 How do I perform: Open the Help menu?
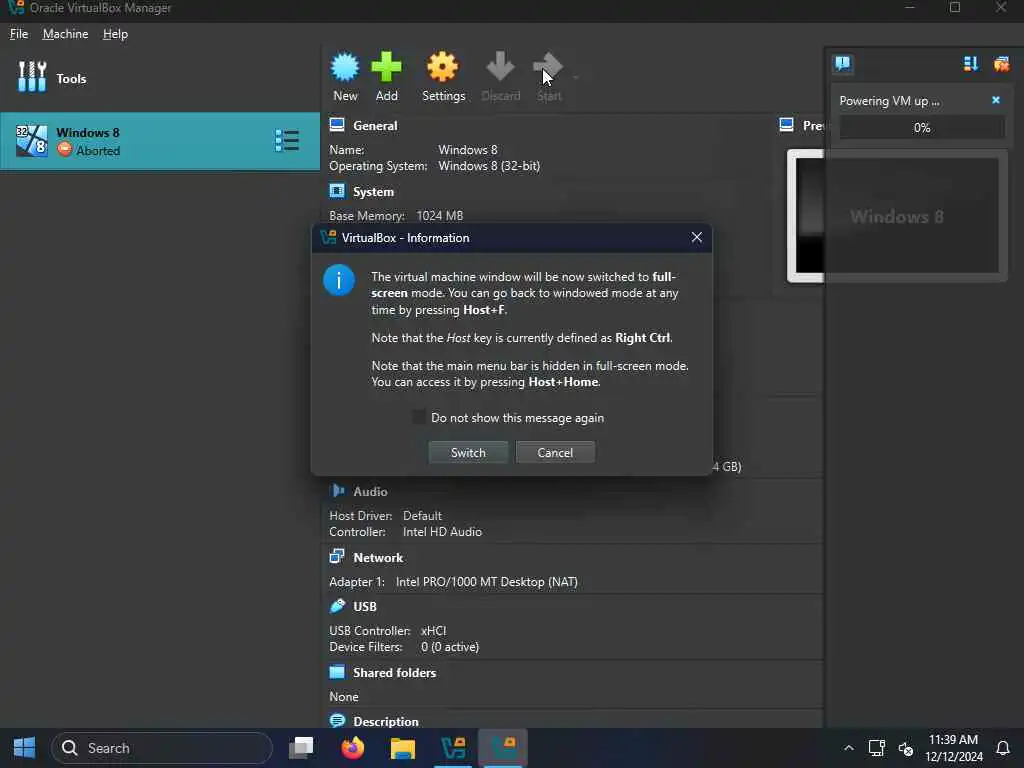point(115,34)
